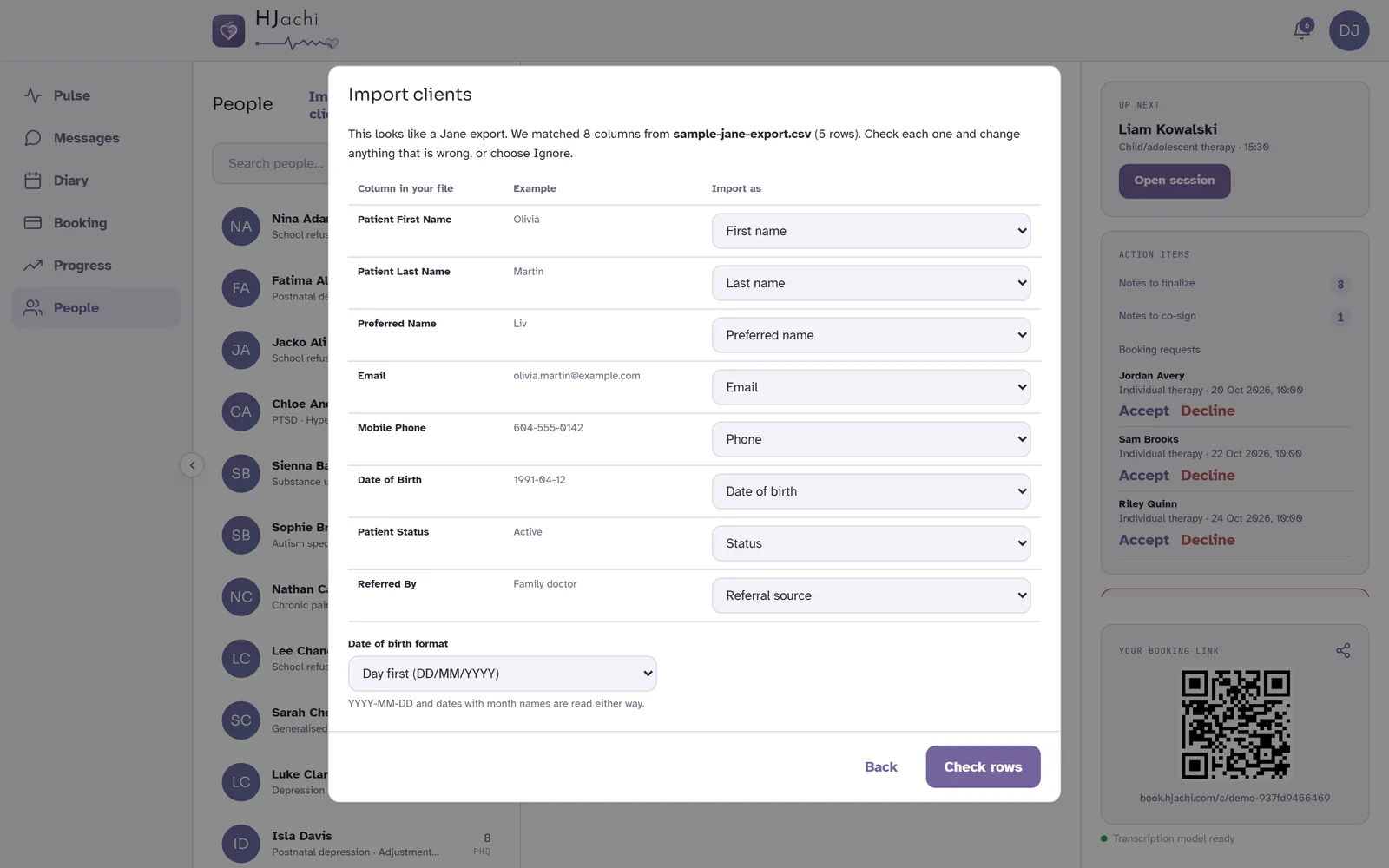Open the DJ user avatar menu
This screenshot has height=868, width=1389.
1349,30
